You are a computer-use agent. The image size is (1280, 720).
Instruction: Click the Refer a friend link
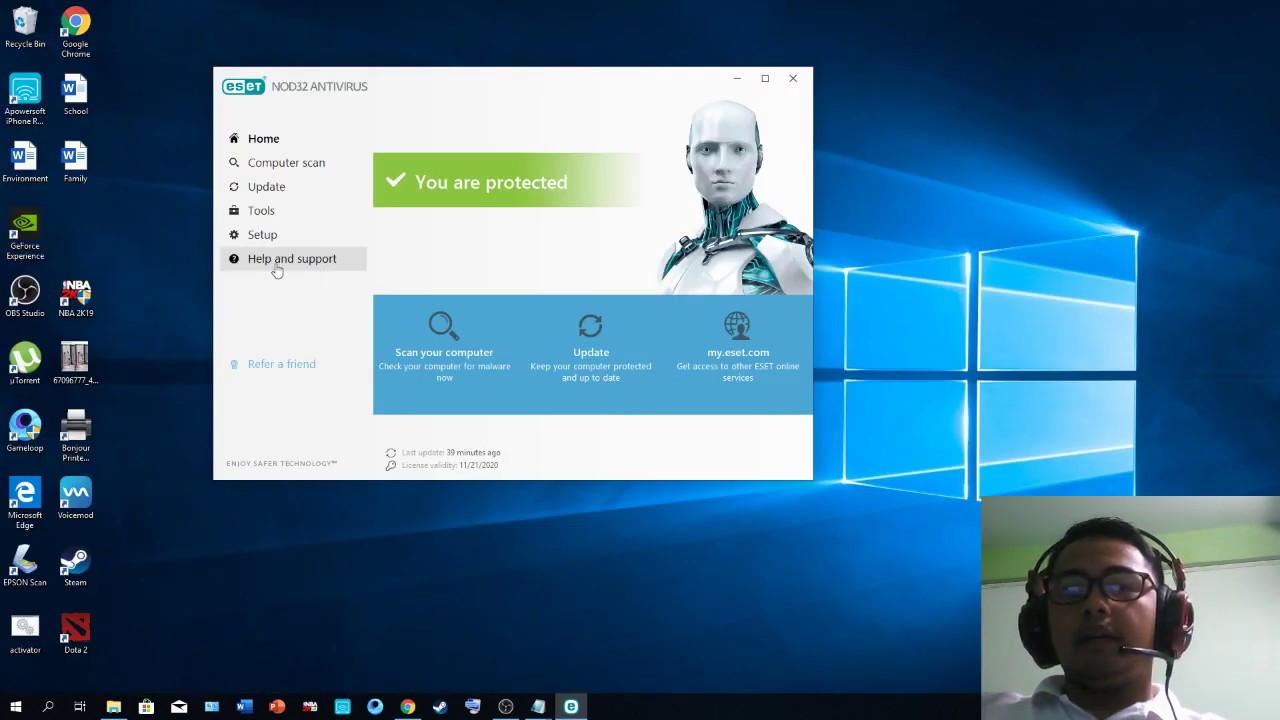(x=281, y=364)
